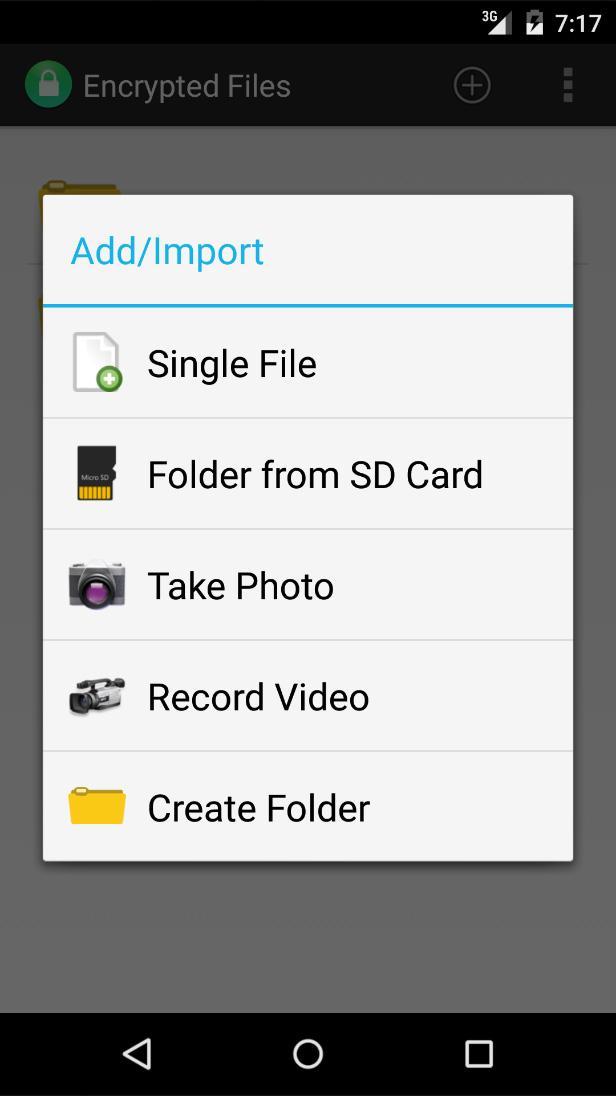Tap the Add/Import dialog title

(x=167, y=251)
